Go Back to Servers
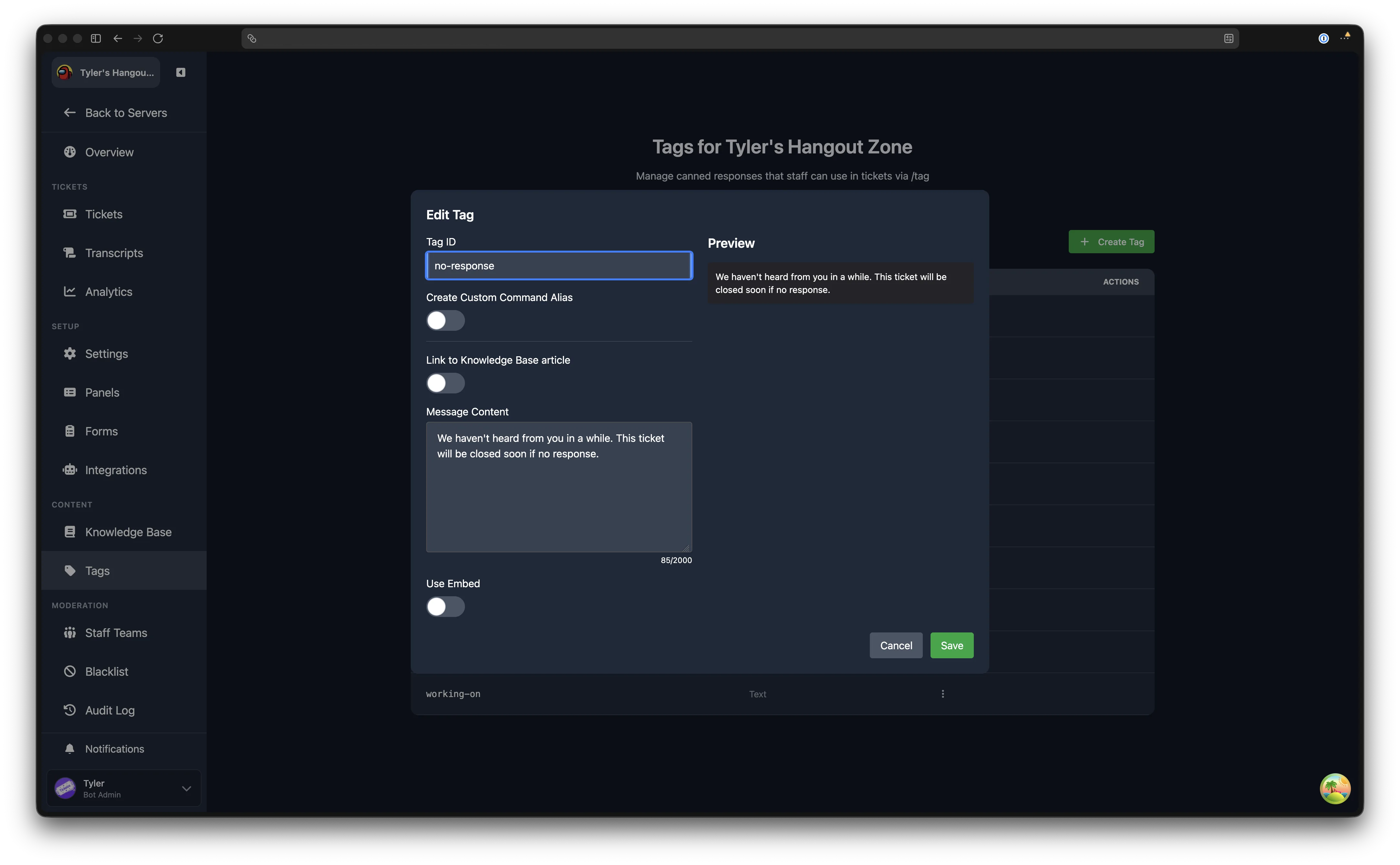The image size is (1400, 865). point(116,113)
